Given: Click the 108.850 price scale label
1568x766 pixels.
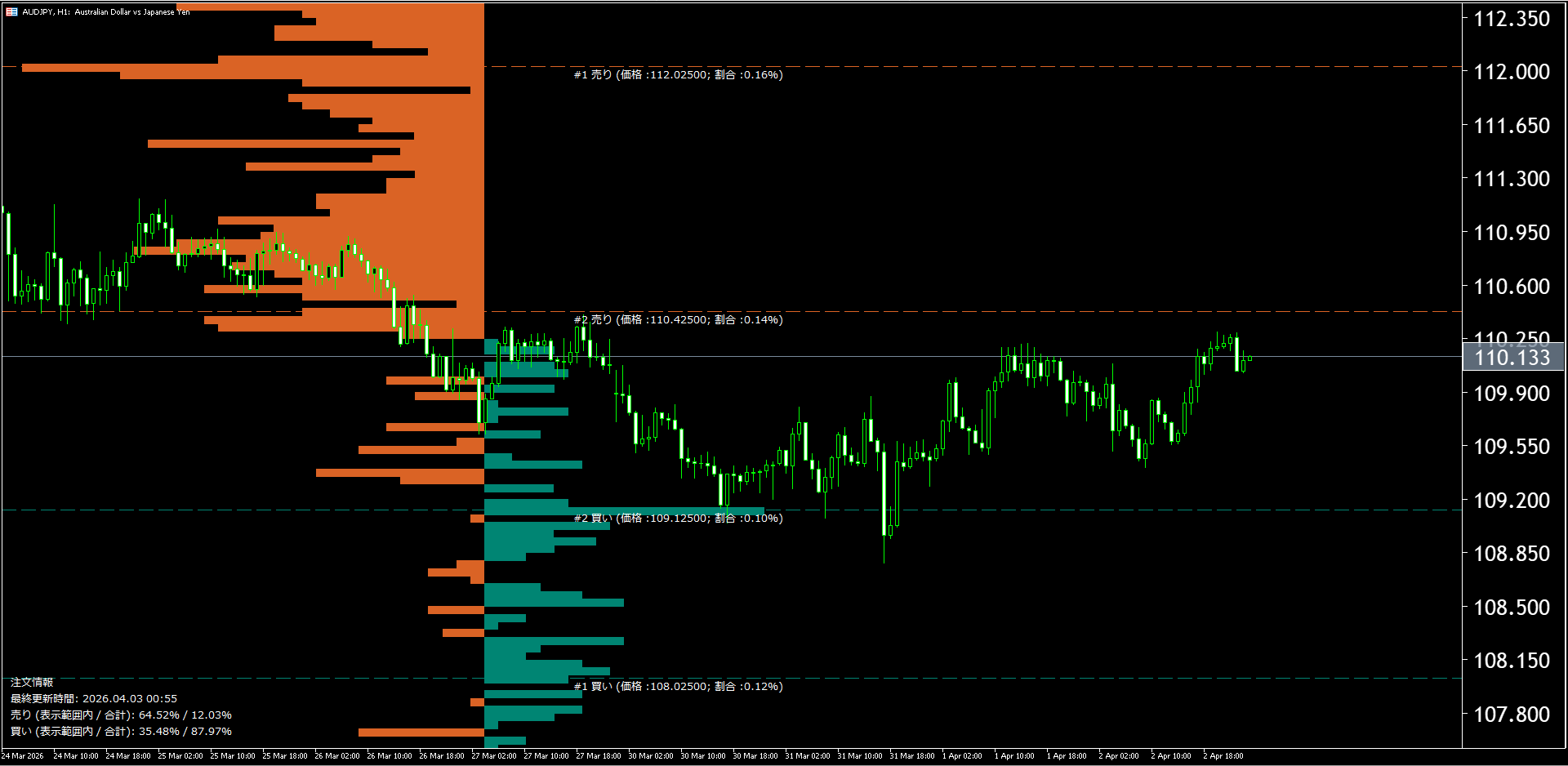Looking at the screenshot, I should click(1512, 554).
